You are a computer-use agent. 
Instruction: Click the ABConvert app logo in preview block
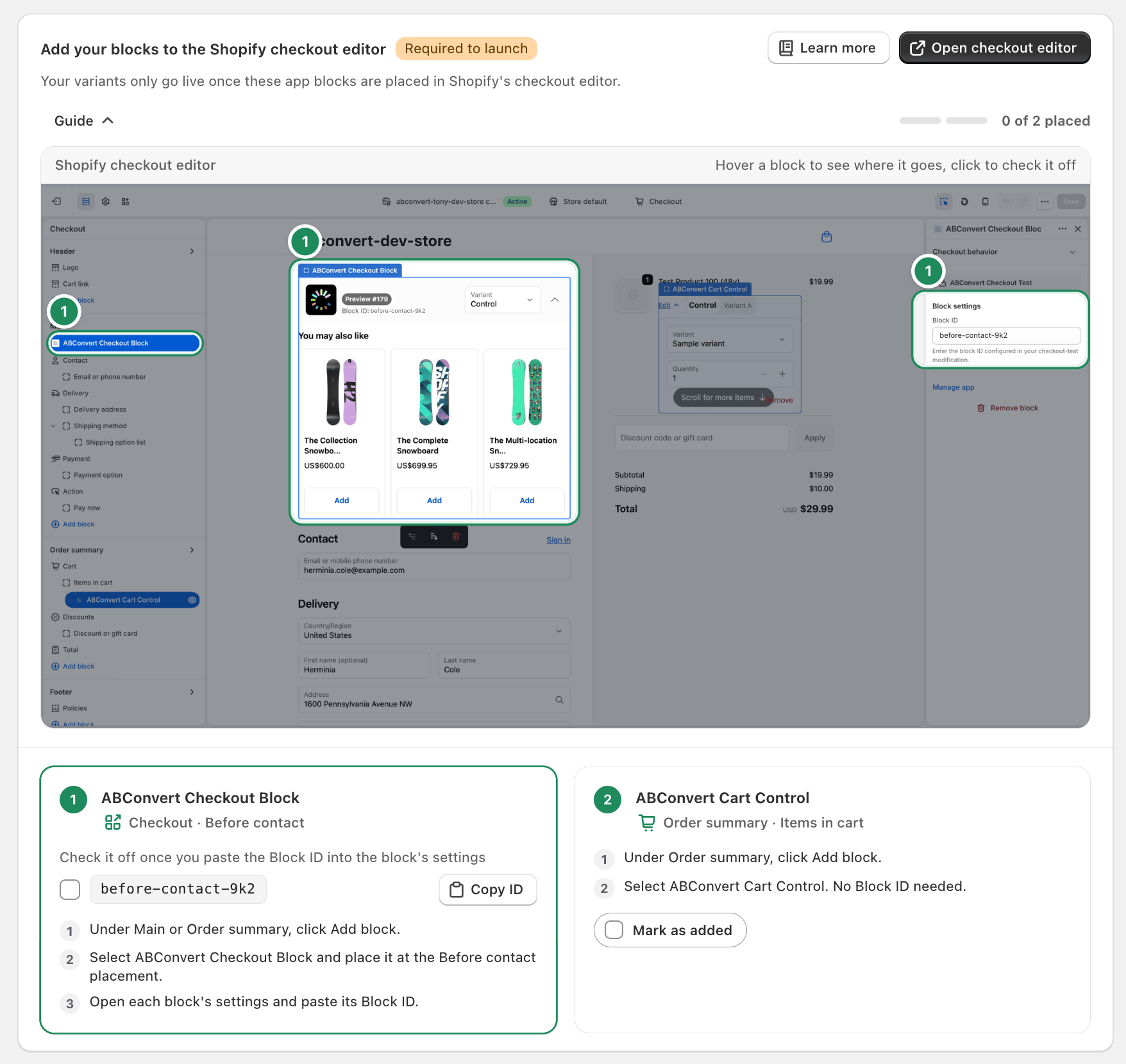tap(321, 299)
